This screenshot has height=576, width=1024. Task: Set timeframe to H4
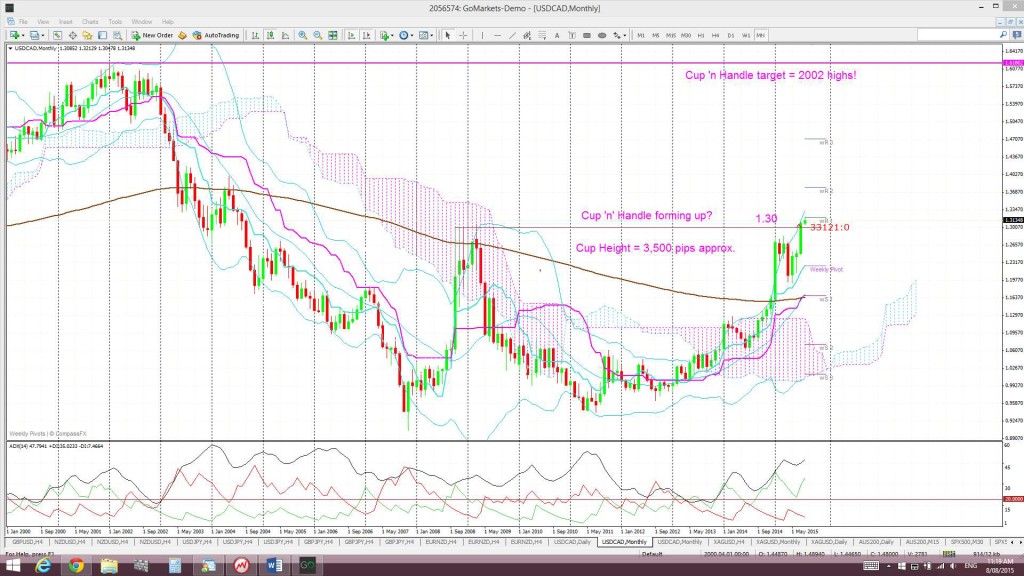715,35
